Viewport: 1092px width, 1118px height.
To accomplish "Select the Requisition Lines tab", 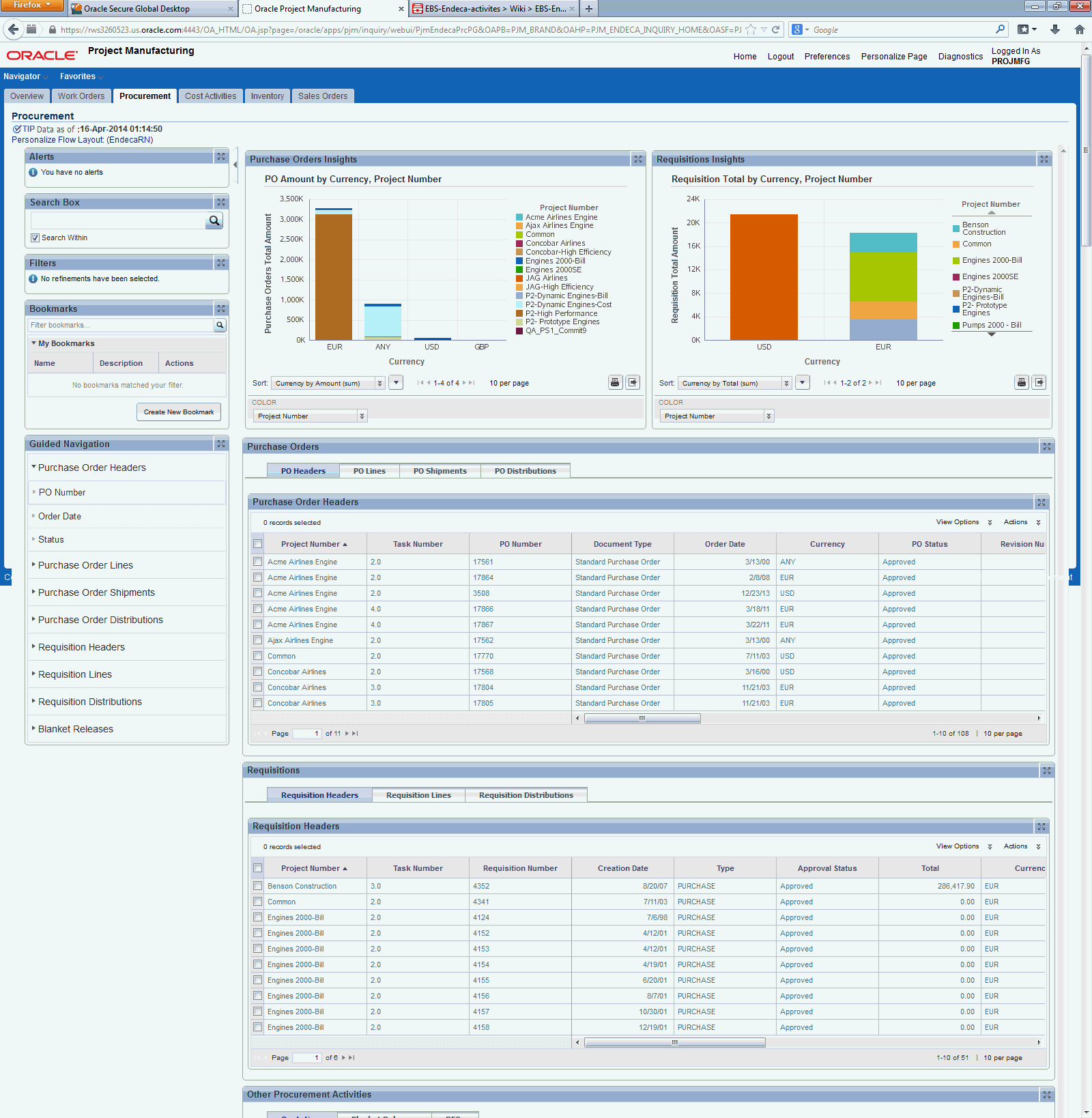I will click(418, 795).
